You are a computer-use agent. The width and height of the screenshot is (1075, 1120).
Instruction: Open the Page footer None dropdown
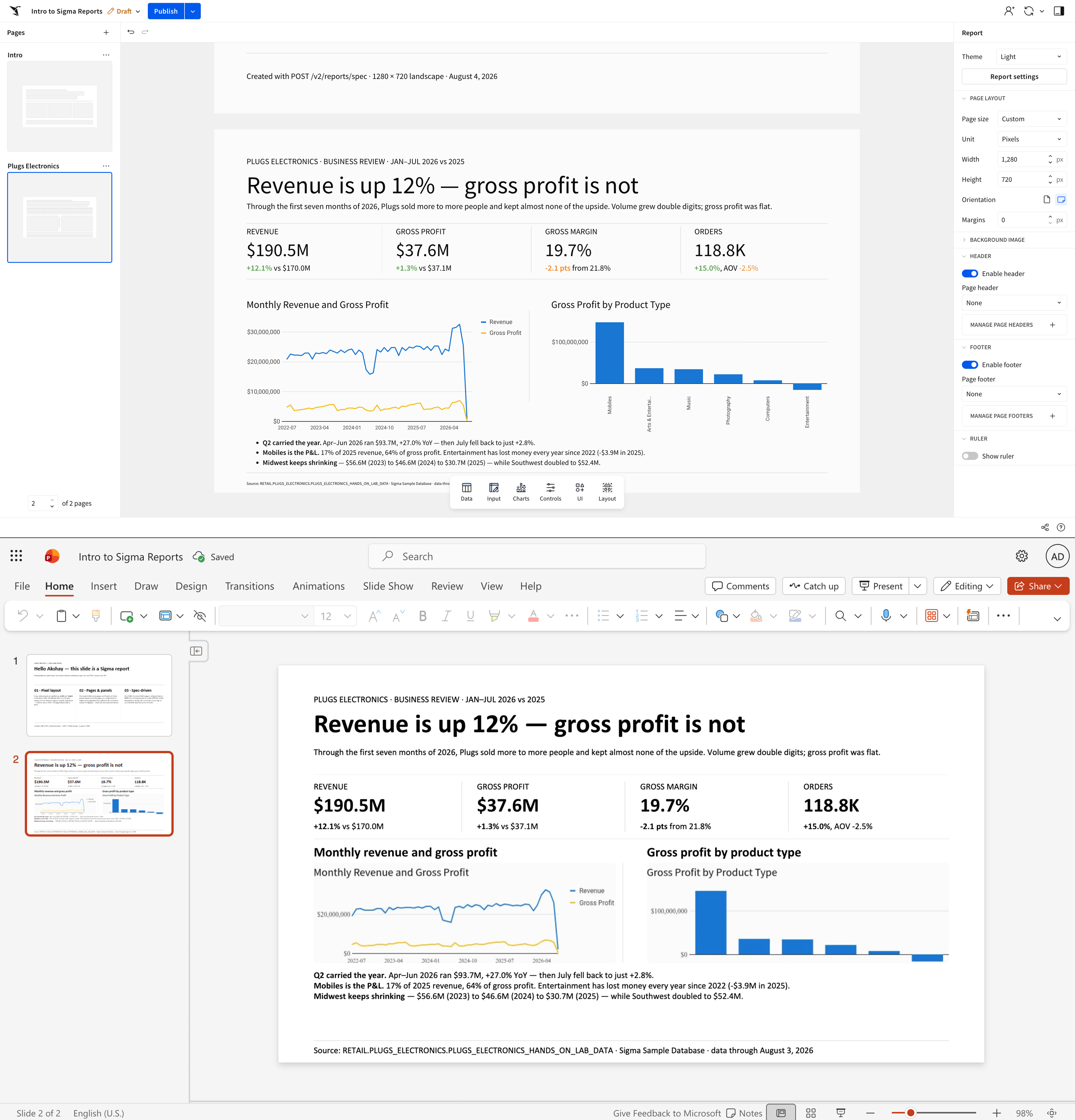[1014, 394]
